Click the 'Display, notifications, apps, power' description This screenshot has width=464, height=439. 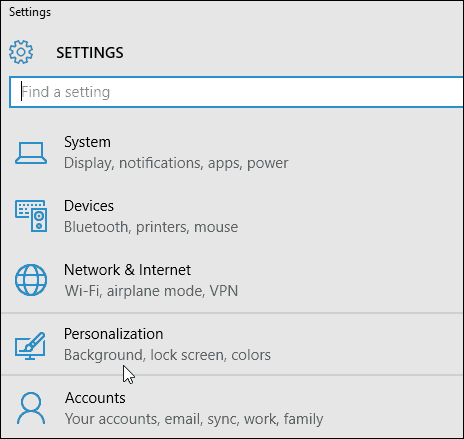(176, 163)
